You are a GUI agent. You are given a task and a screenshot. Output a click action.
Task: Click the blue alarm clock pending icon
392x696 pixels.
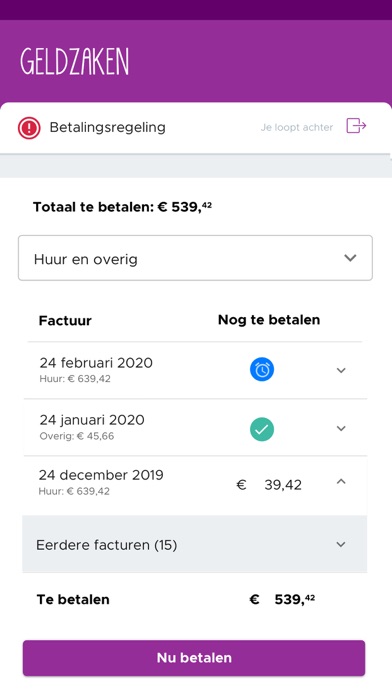(262, 370)
